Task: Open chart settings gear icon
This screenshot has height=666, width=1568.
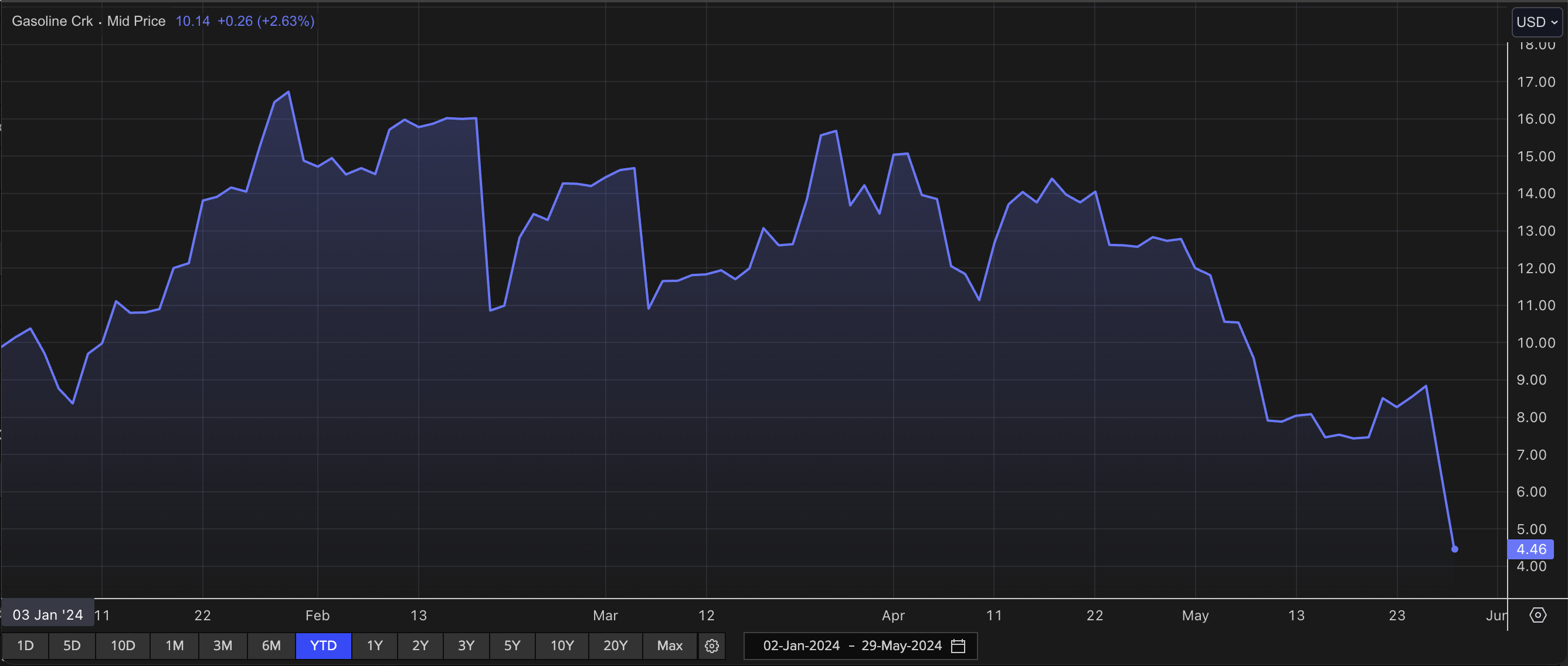Action: tap(711, 646)
